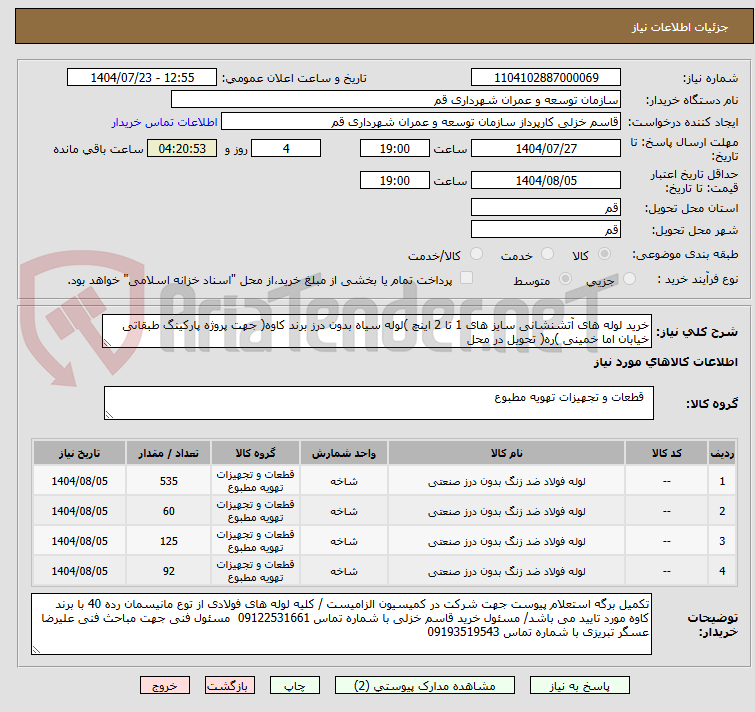The image size is (755, 712).
Task: Click the delivery province 'قم' field
Action: coord(546,207)
